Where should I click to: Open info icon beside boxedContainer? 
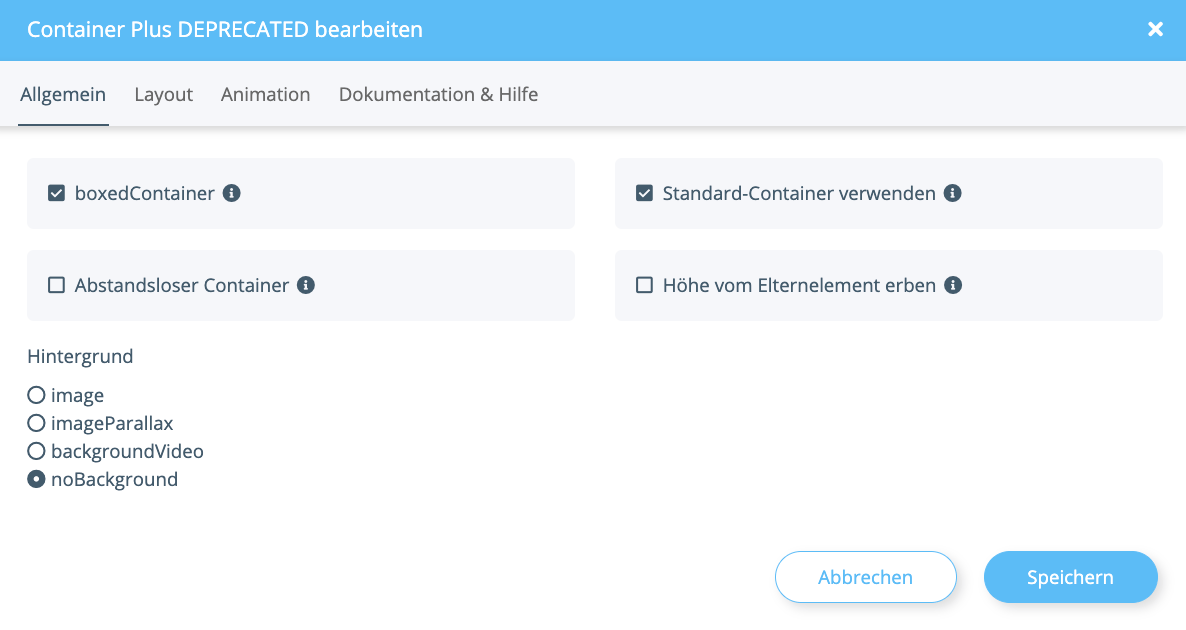tap(231, 194)
